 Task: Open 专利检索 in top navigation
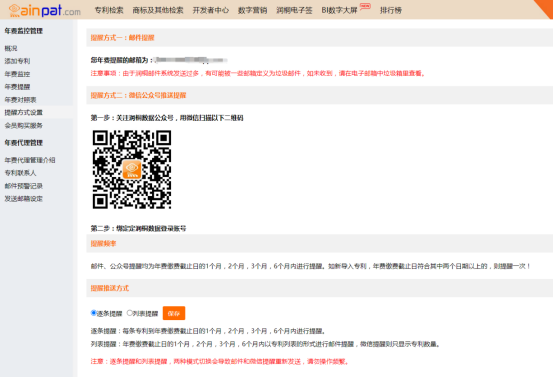[x=109, y=10]
